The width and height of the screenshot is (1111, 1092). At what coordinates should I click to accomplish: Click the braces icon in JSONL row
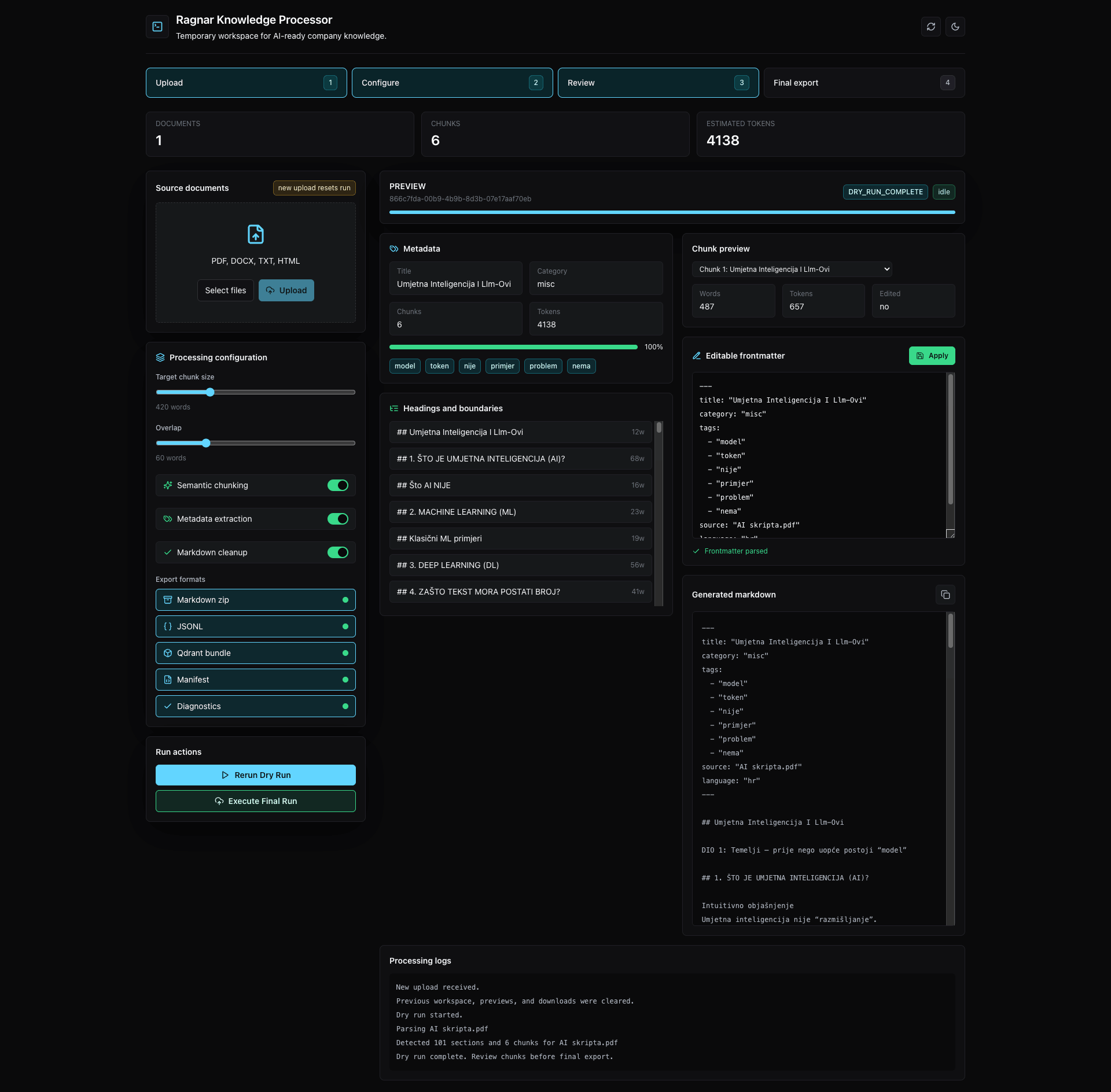[168, 626]
